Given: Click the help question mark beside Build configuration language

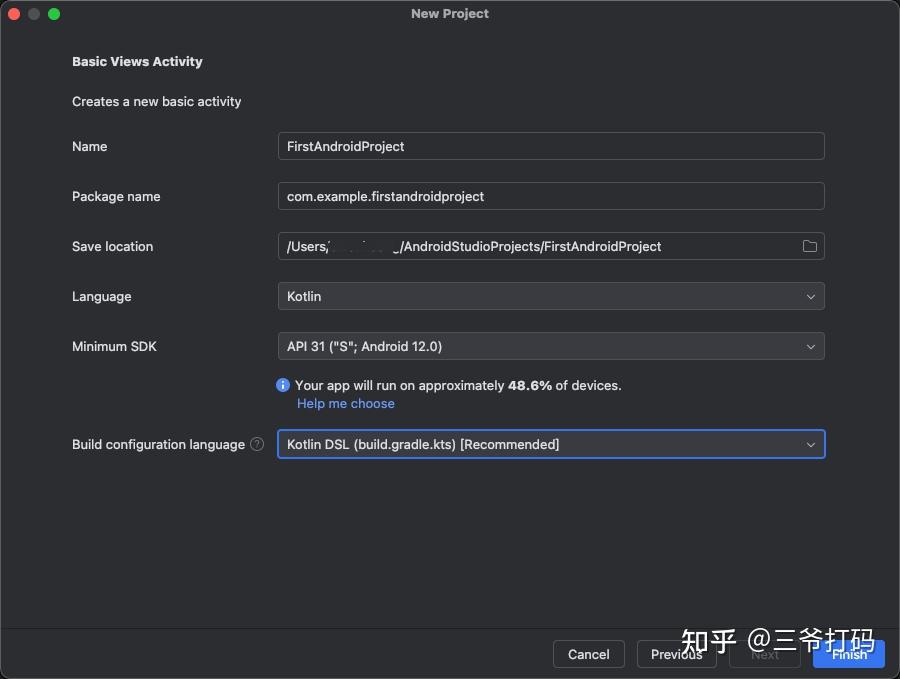Looking at the screenshot, I should point(257,444).
